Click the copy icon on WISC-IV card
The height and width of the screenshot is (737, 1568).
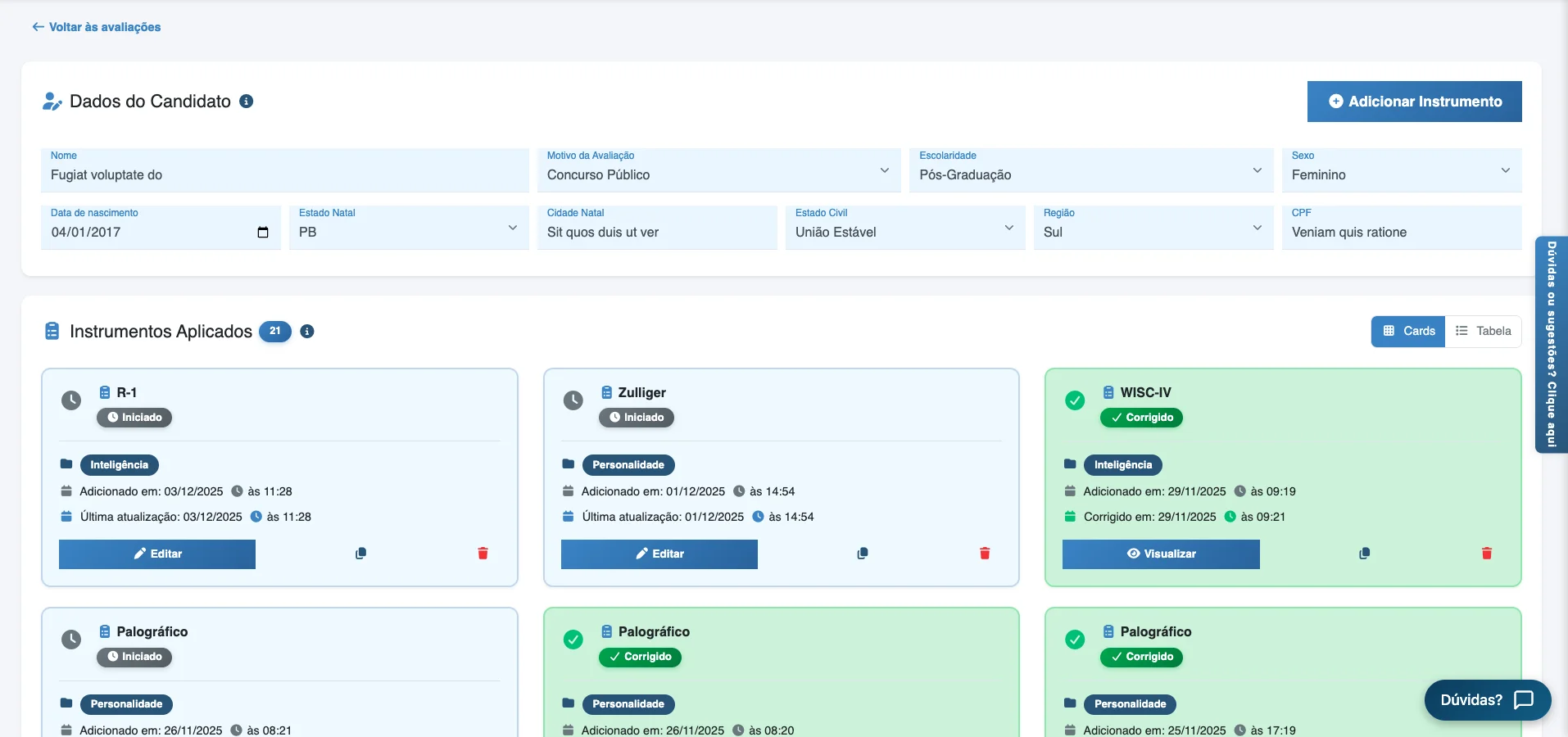(x=1364, y=554)
